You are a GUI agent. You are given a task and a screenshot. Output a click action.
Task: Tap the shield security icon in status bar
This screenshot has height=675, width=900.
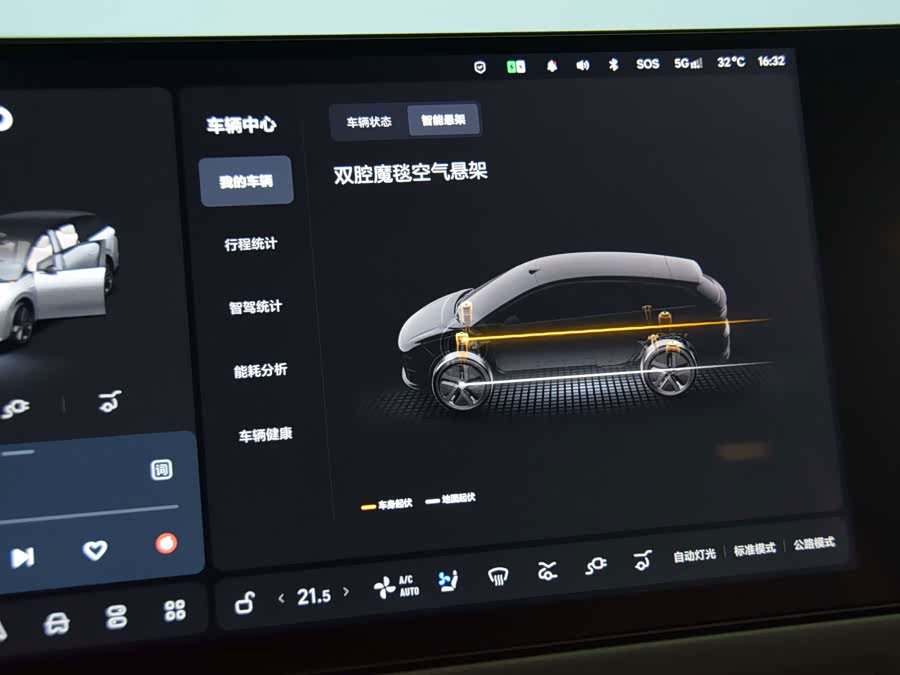point(480,67)
